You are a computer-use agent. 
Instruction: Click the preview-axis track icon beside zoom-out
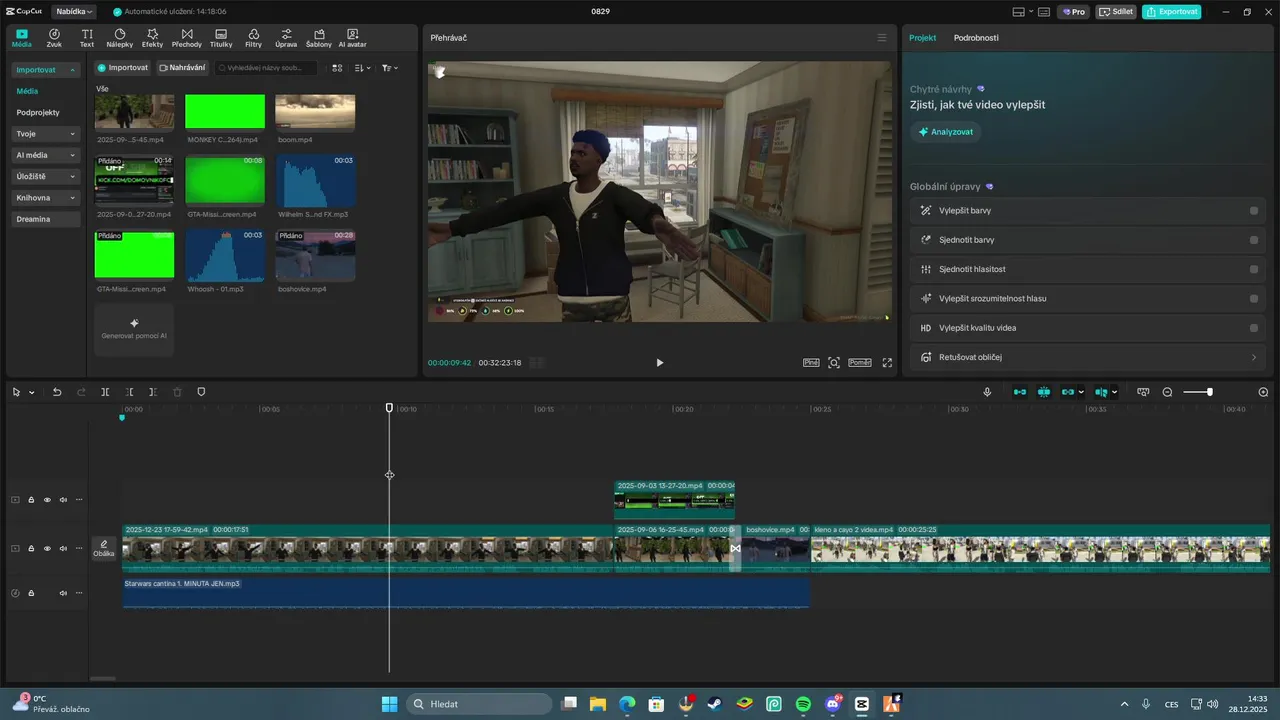pyautogui.click(x=1143, y=392)
